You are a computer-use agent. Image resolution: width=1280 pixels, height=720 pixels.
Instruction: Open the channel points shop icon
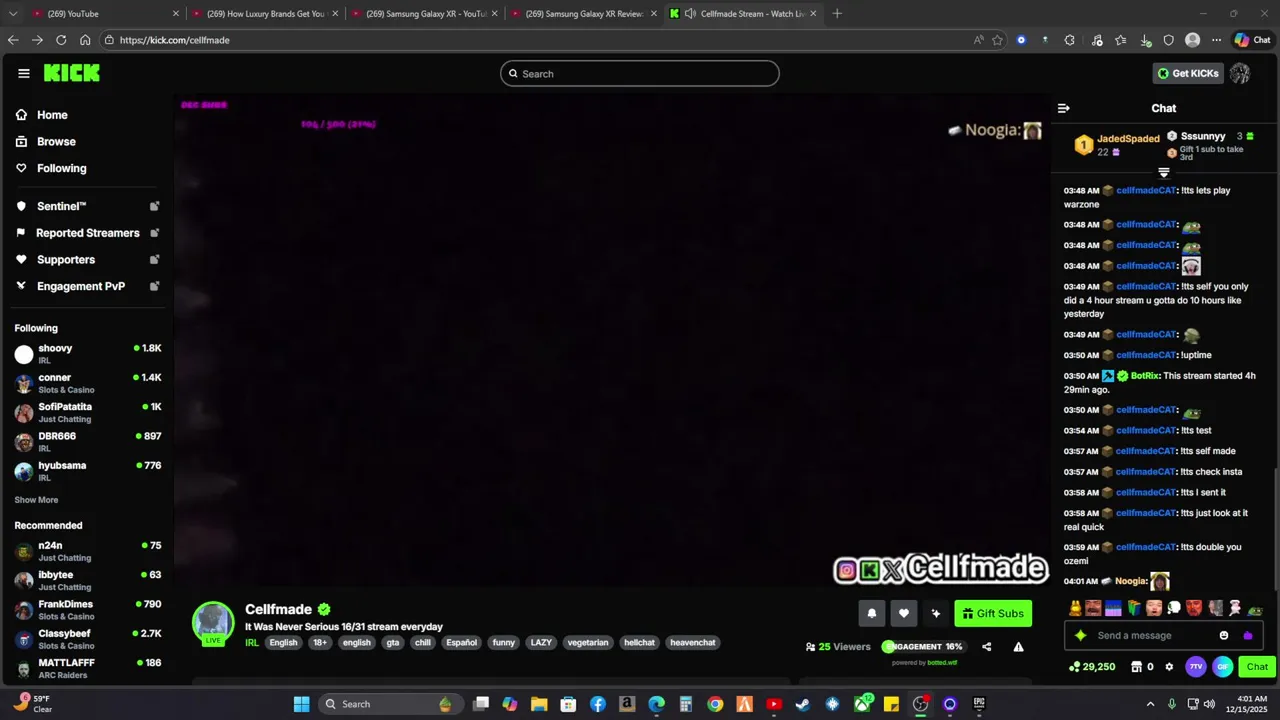(1136, 667)
